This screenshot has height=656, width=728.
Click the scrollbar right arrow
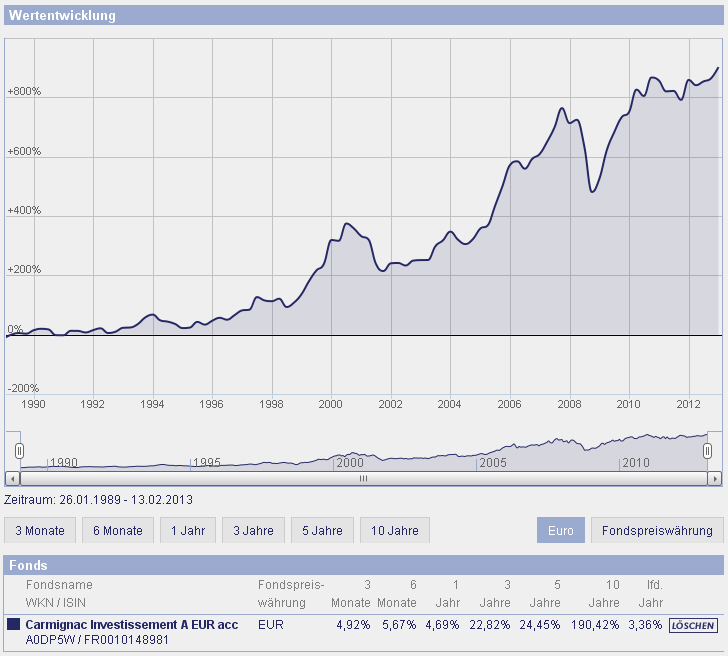[715, 478]
